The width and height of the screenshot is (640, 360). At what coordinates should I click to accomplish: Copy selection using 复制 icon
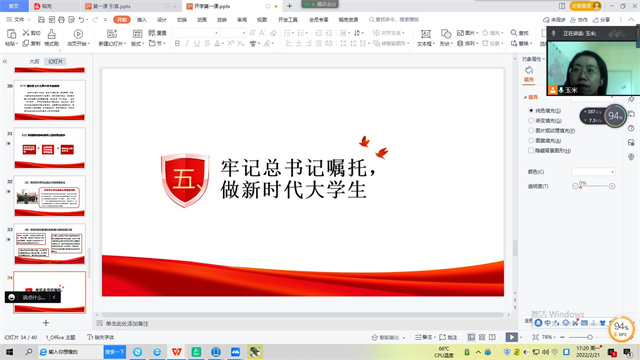point(31,43)
